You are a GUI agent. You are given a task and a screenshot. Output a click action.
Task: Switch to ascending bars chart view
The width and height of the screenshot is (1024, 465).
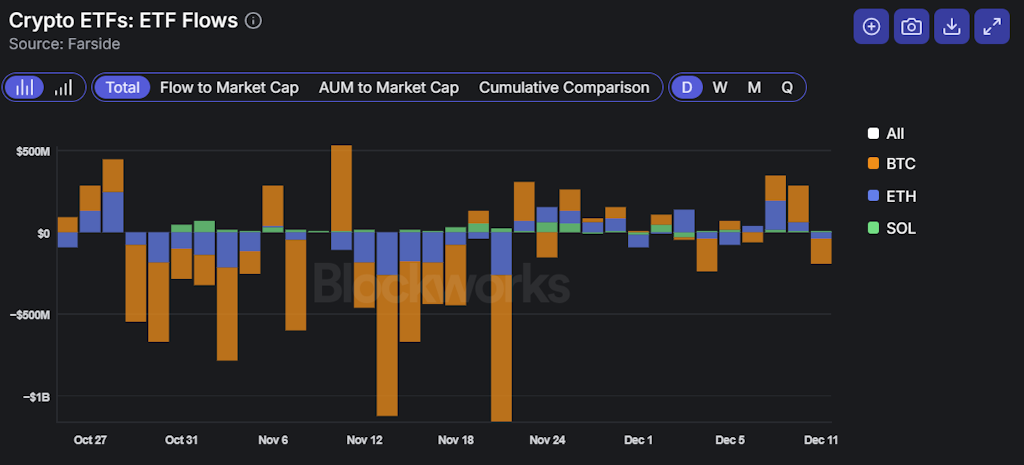click(64, 87)
